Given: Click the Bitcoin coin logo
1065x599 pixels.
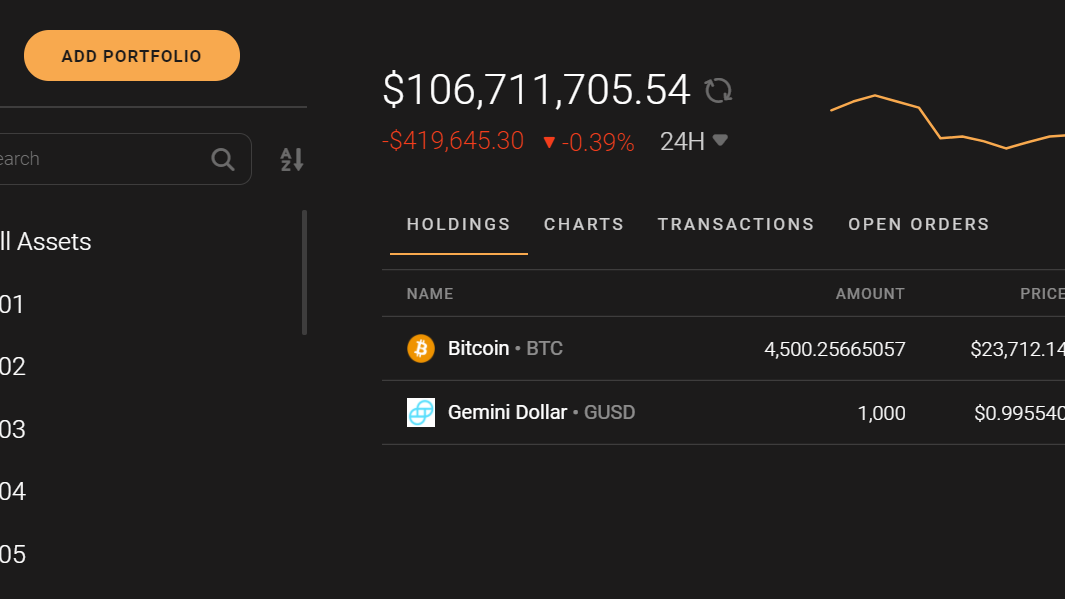Looking at the screenshot, I should (420, 348).
